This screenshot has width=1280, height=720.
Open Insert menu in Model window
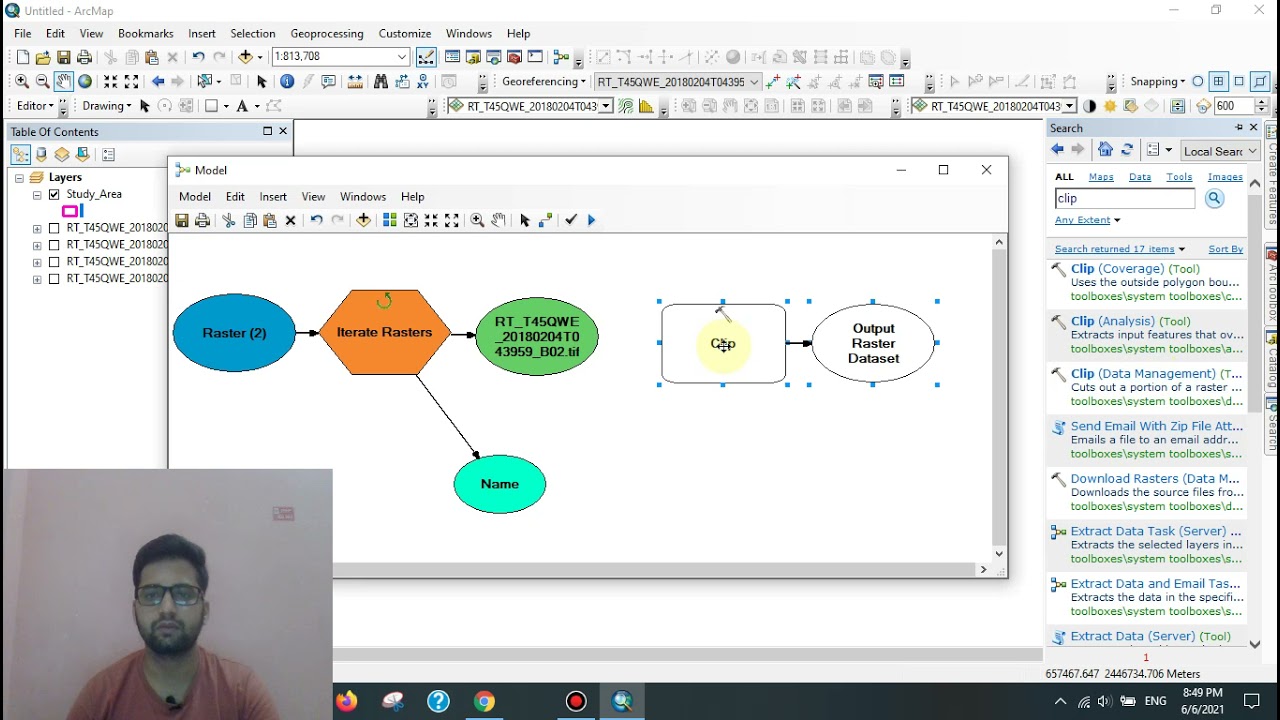[x=273, y=197]
